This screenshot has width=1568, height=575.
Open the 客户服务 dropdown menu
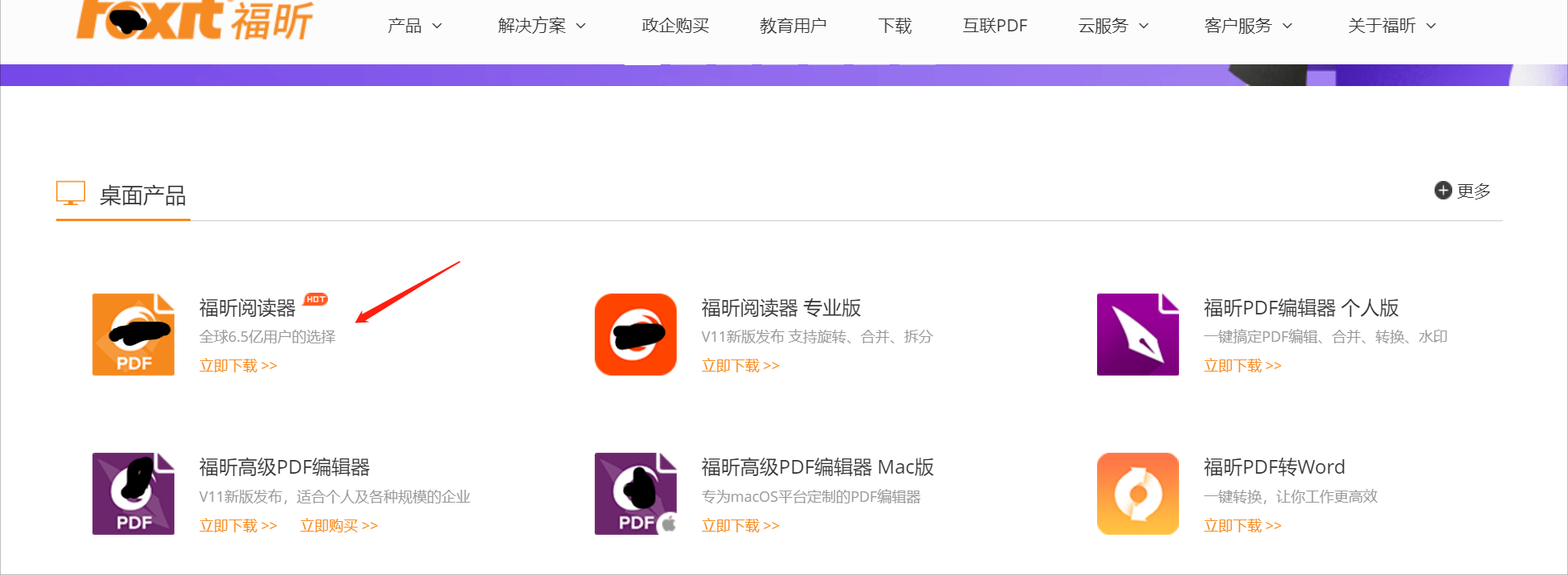(x=1248, y=26)
